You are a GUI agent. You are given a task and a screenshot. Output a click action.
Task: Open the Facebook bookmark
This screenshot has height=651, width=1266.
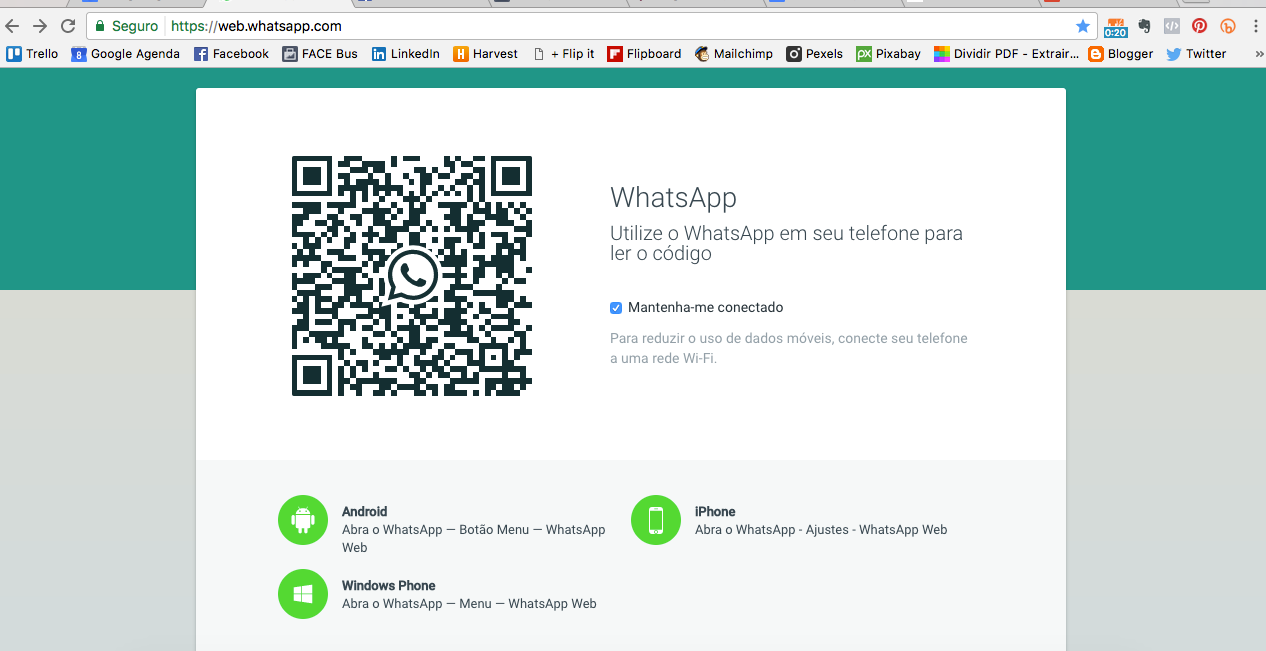pyautogui.click(x=231, y=54)
